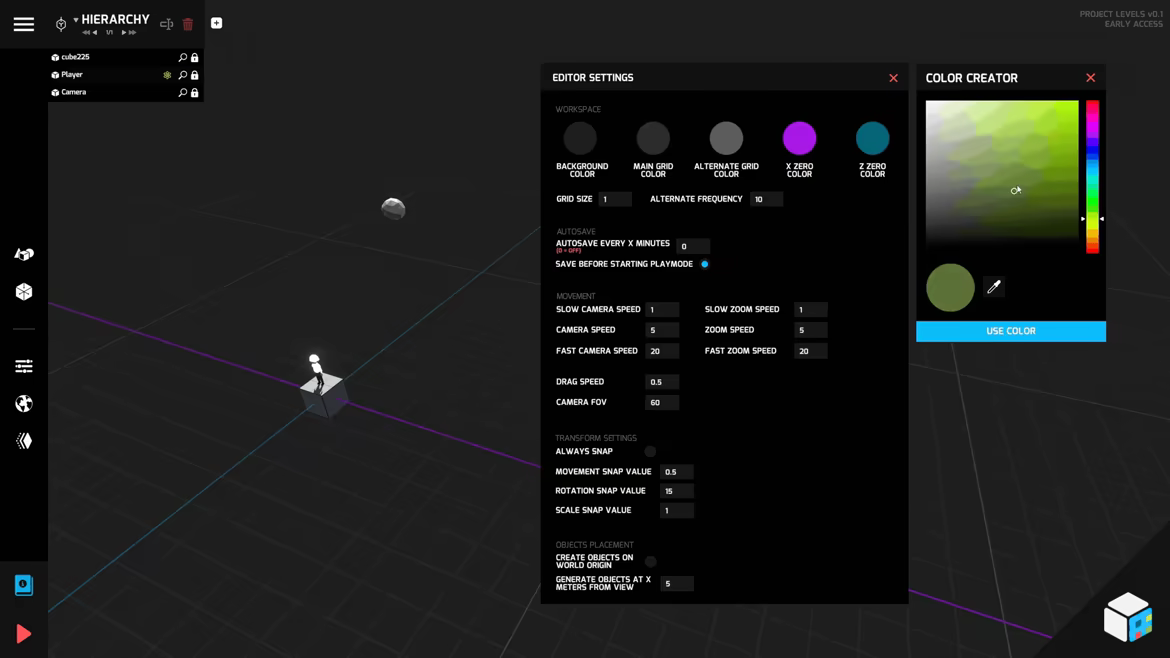Click the Slow Zoom Speed field
Viewport: 1170px width, 658px height.
pyautogui.click(x=810, y=310)
